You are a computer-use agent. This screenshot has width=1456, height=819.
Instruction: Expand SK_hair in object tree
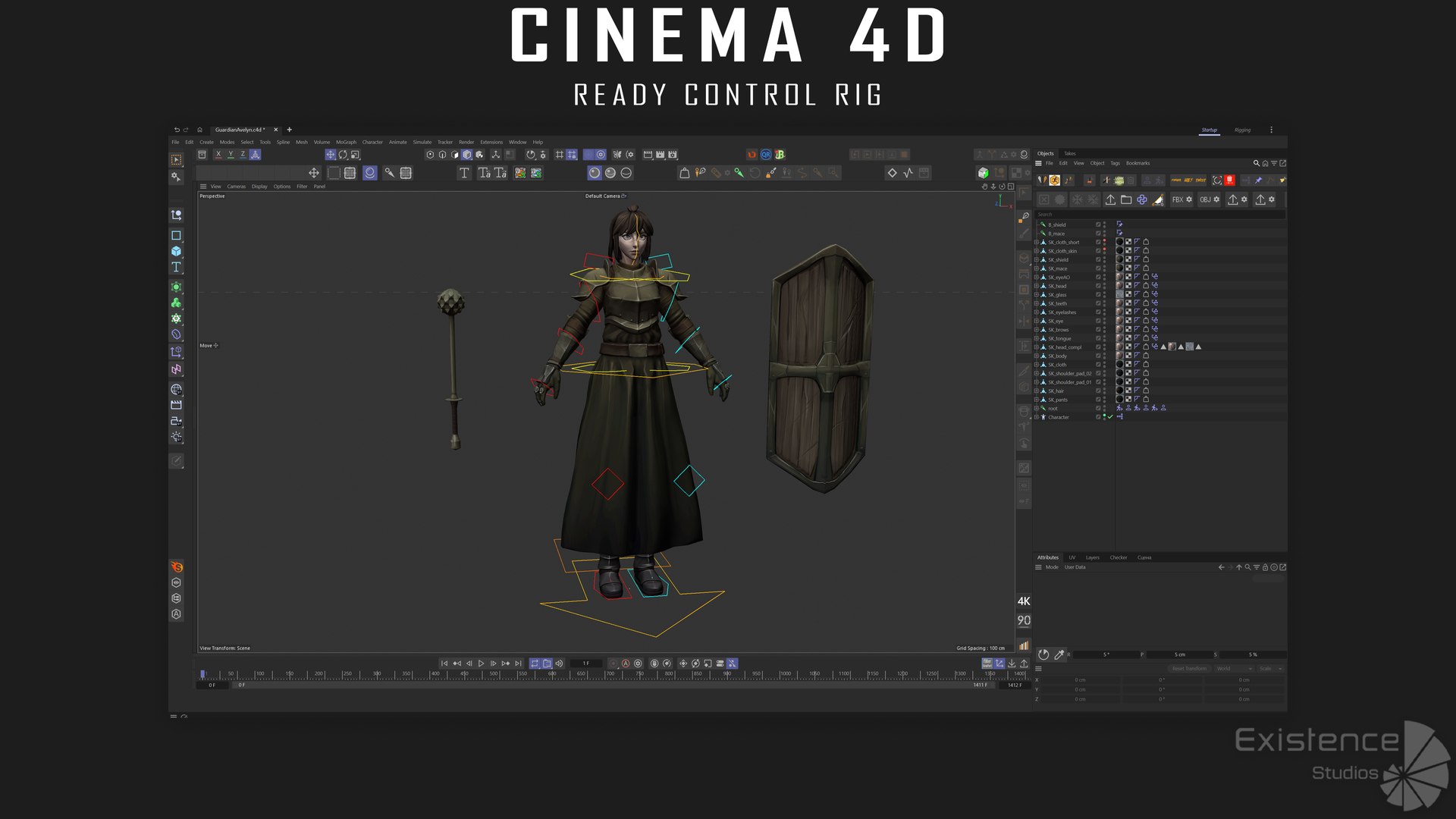1037,391
